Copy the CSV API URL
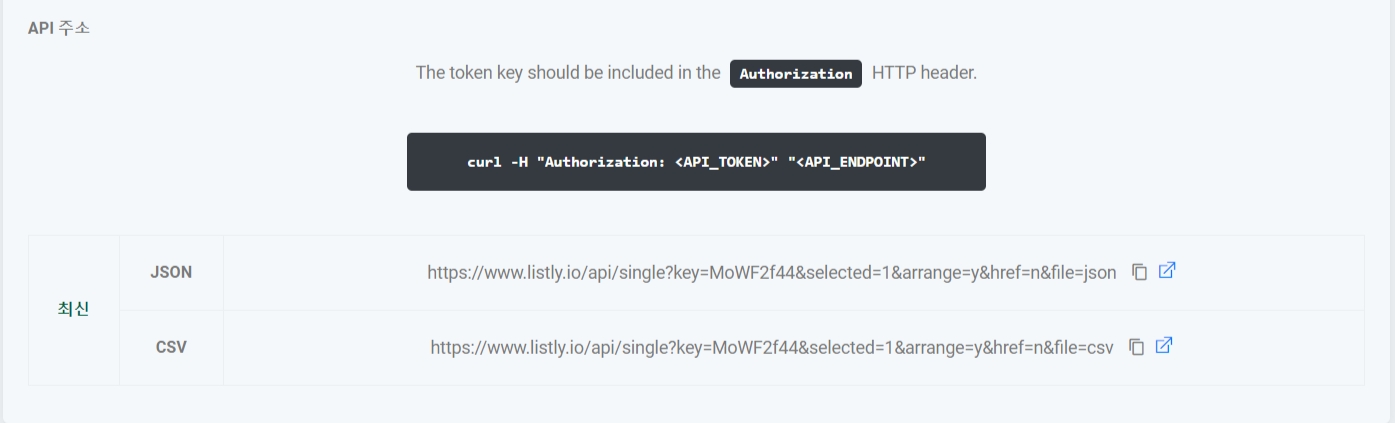Screen dimensions: 1395x423 coord(1136,347)
